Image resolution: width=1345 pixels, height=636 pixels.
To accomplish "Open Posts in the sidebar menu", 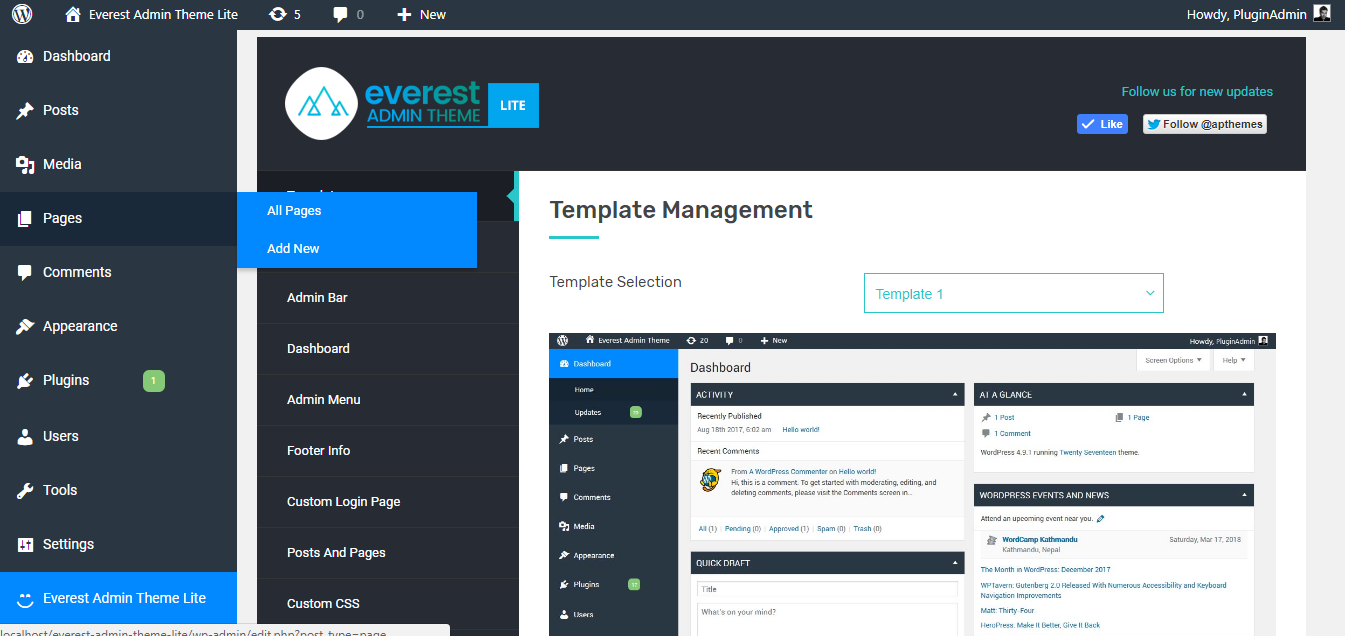I will click(118, 110).
